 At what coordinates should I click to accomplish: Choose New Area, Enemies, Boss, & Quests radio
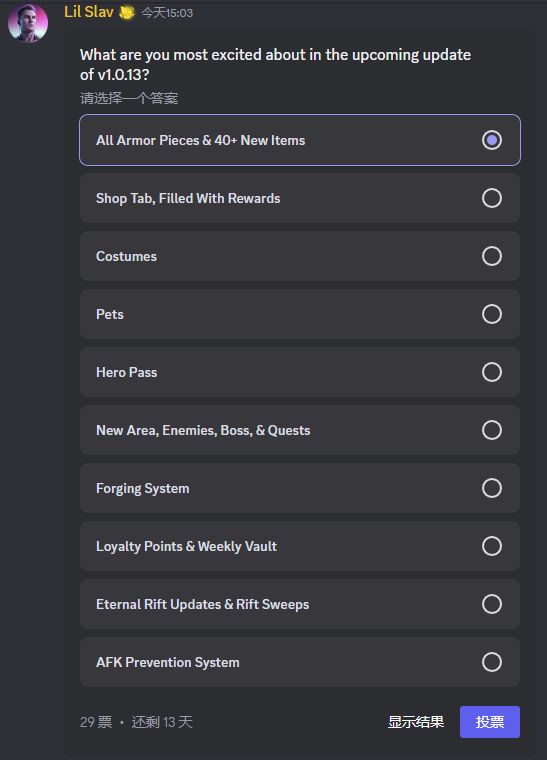coord(492,430)
